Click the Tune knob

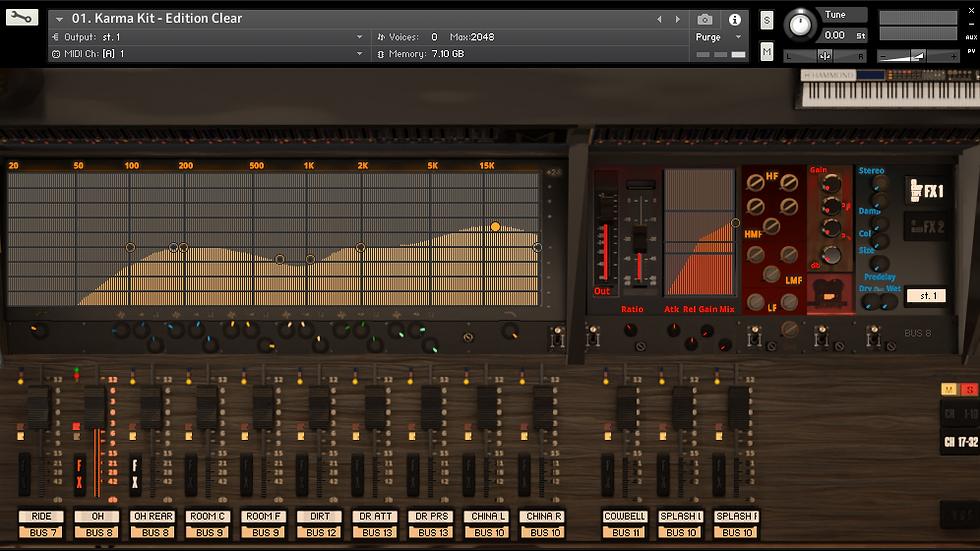(x=800, y=25)
